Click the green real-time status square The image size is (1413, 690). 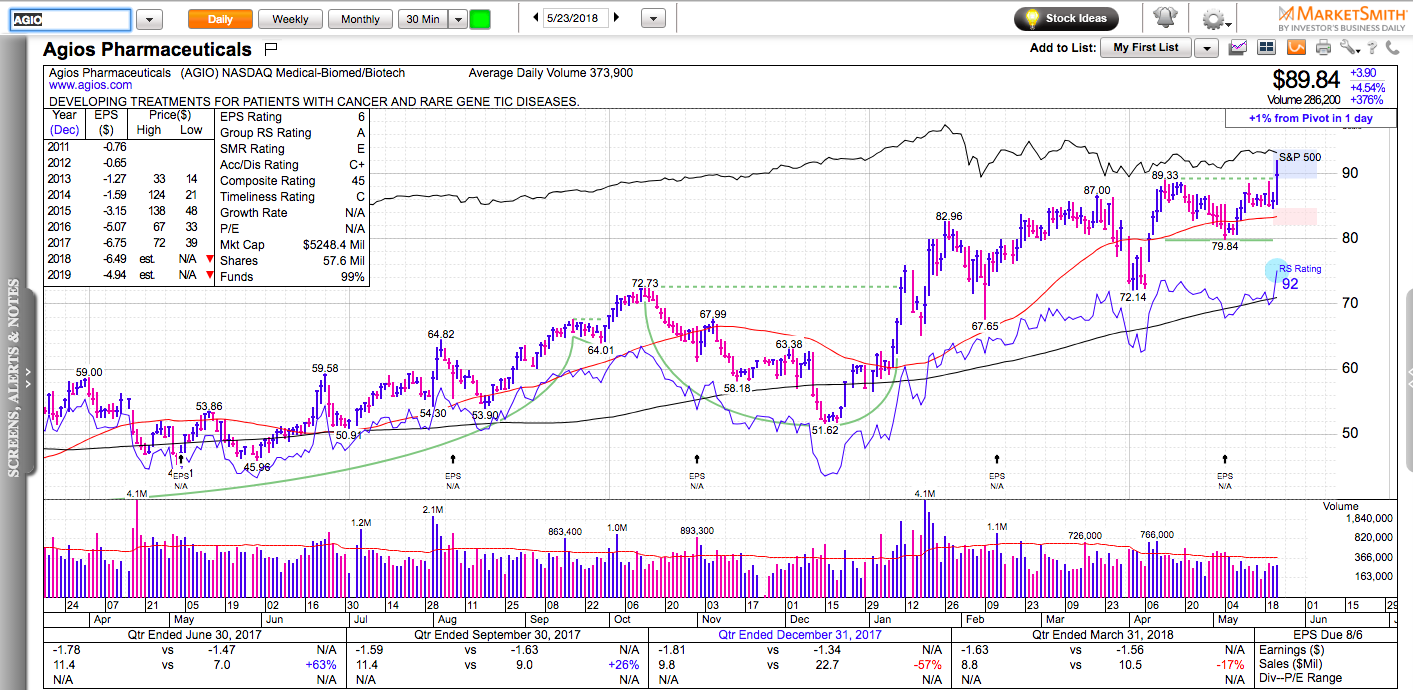tap(480, 19)
